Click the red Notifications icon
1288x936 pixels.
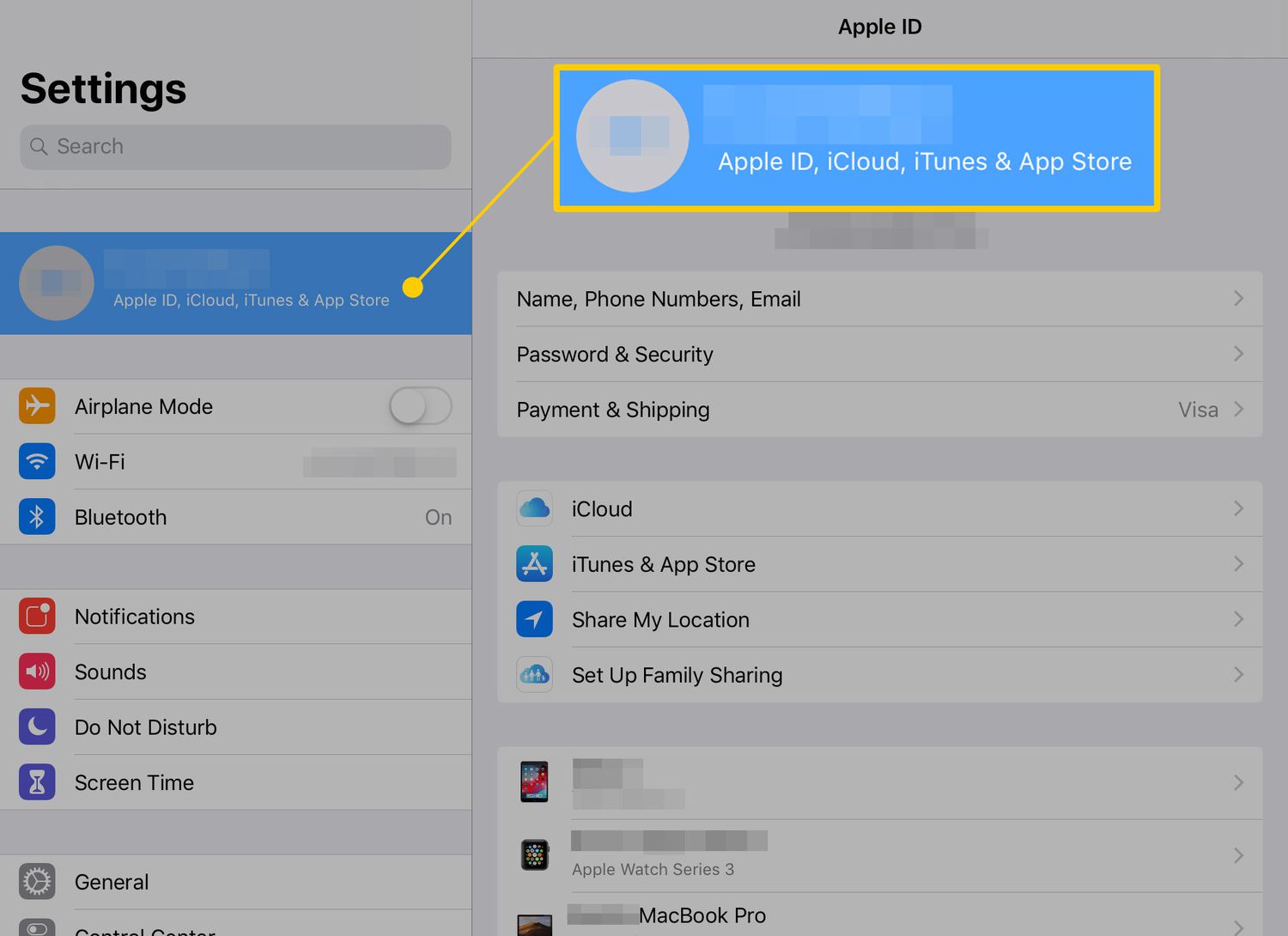pos(37,617)
